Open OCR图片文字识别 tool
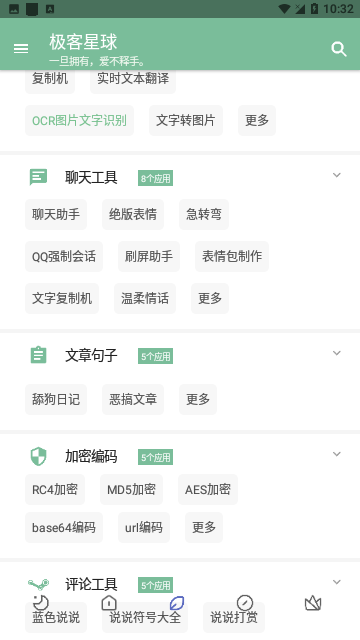360x640 pixels. pyautogui.click(x=79, y=120)
